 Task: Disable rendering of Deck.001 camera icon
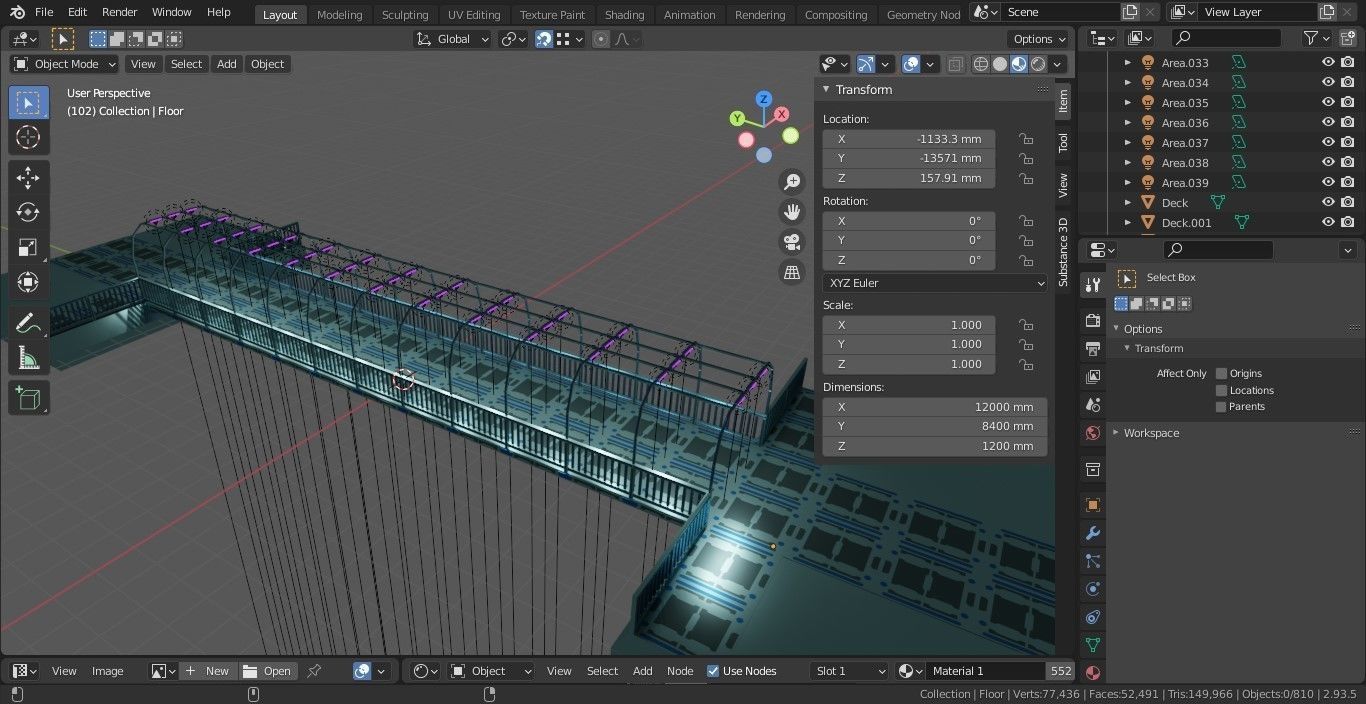[1348, 222]
